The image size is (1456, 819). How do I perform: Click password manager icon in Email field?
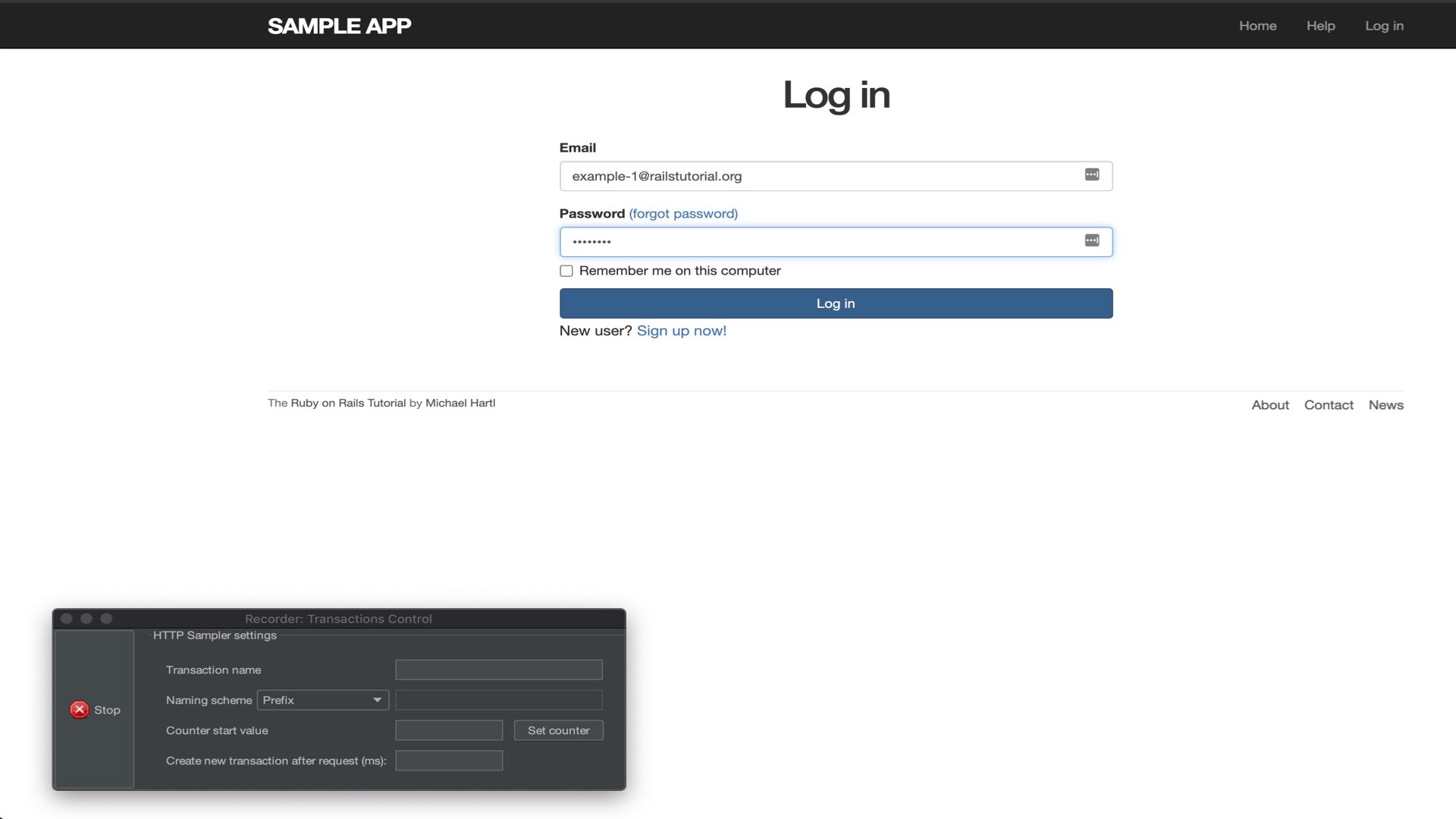(x=1091, y=175)
